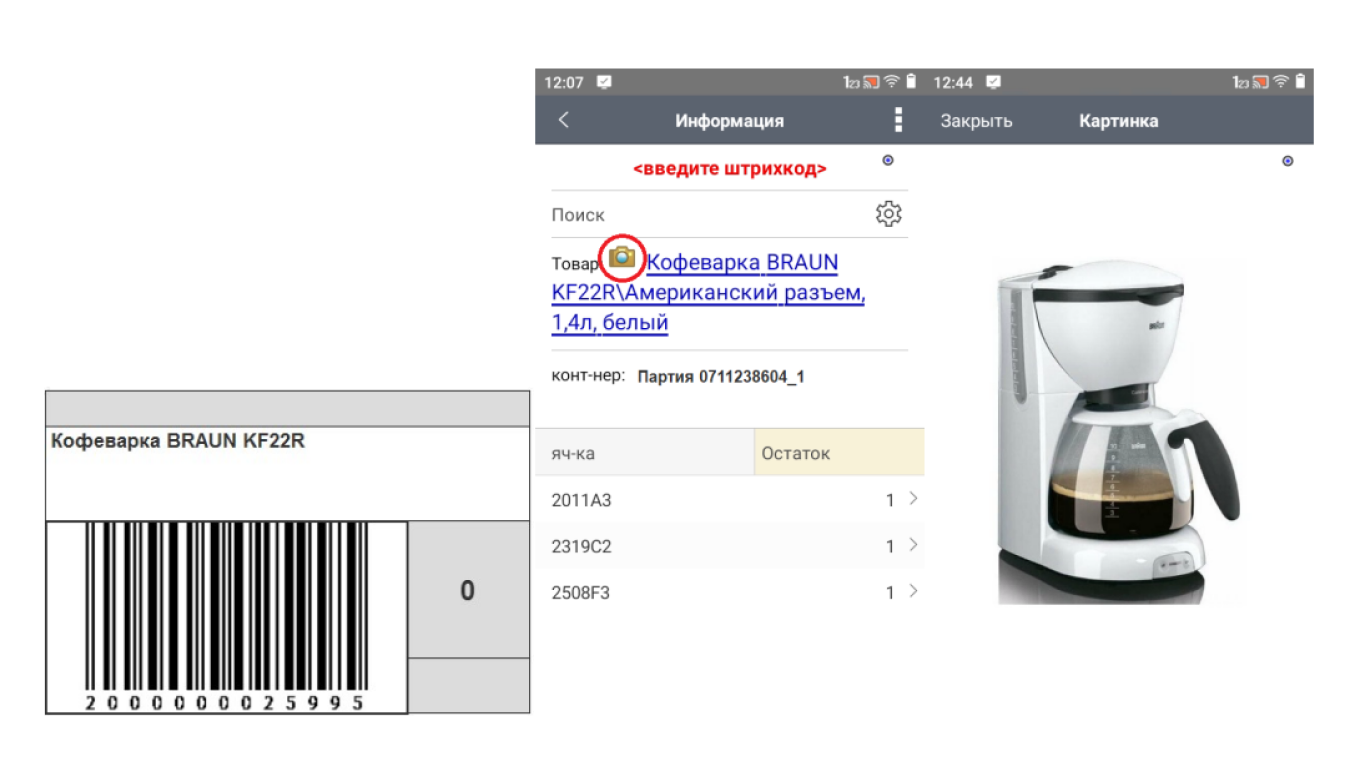The image size is (1360, 782).
Task: Tap the cast icon in Информация screen status bar
Action: point(871,82)
